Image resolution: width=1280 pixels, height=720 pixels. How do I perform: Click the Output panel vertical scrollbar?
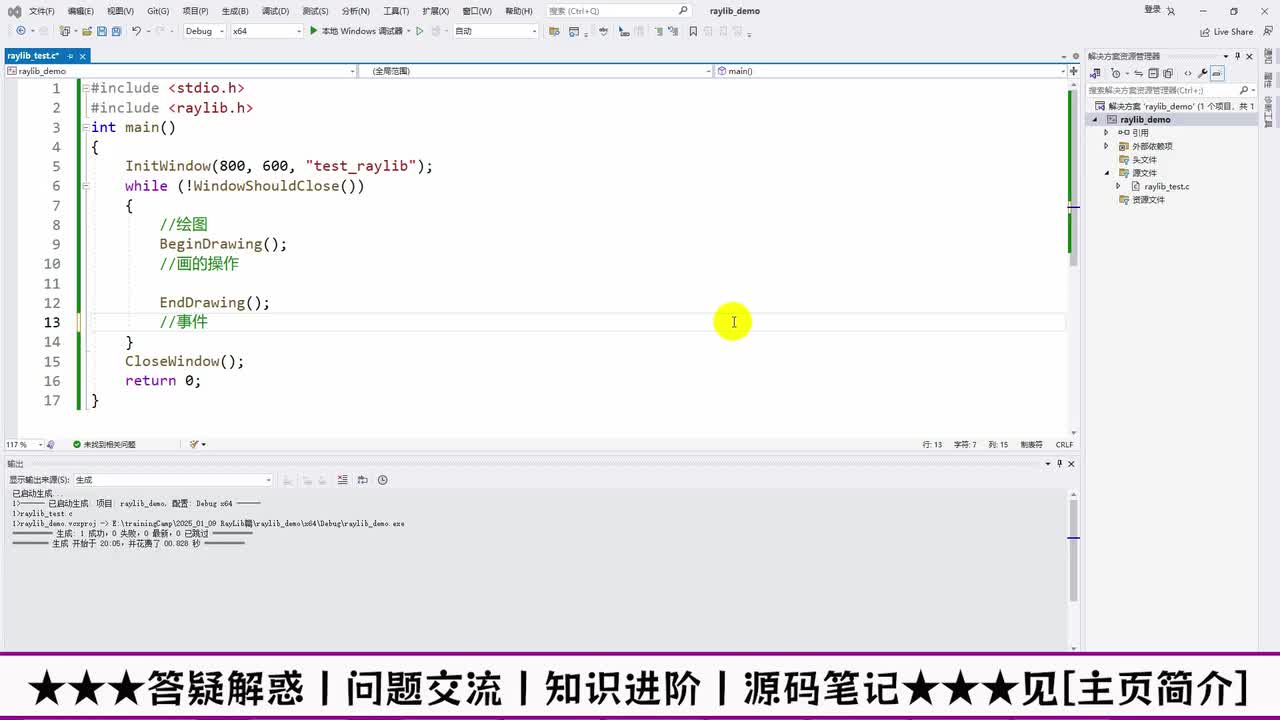(x=1073, y=570)
